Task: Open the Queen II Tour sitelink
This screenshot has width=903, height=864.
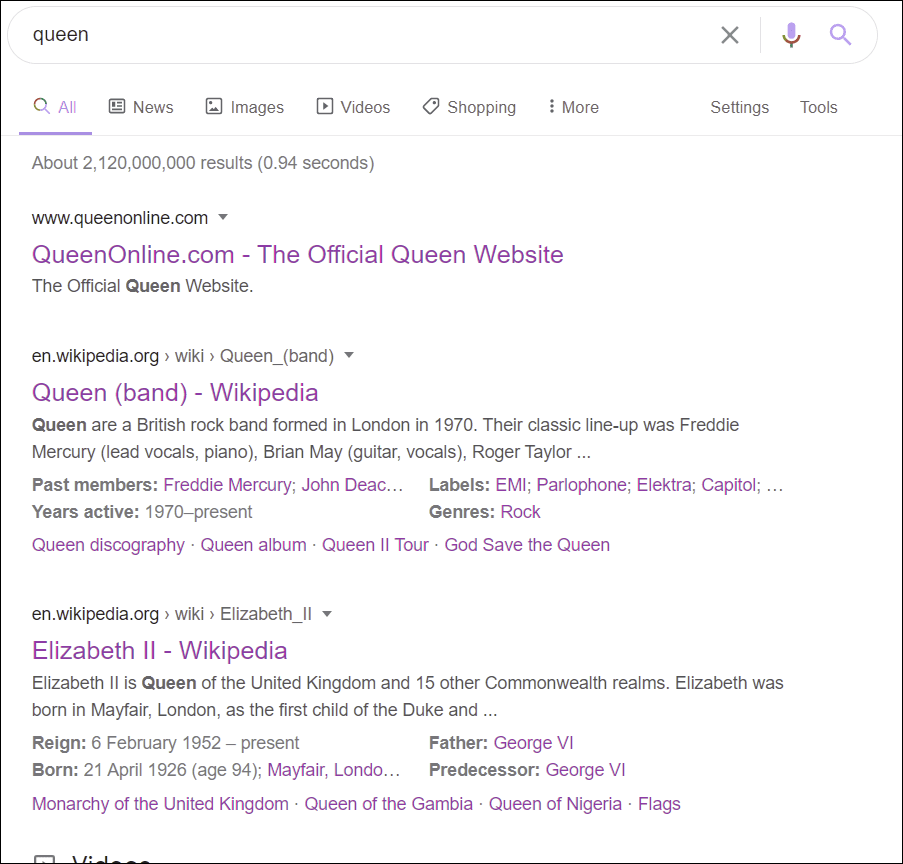Action: (375, 544)
